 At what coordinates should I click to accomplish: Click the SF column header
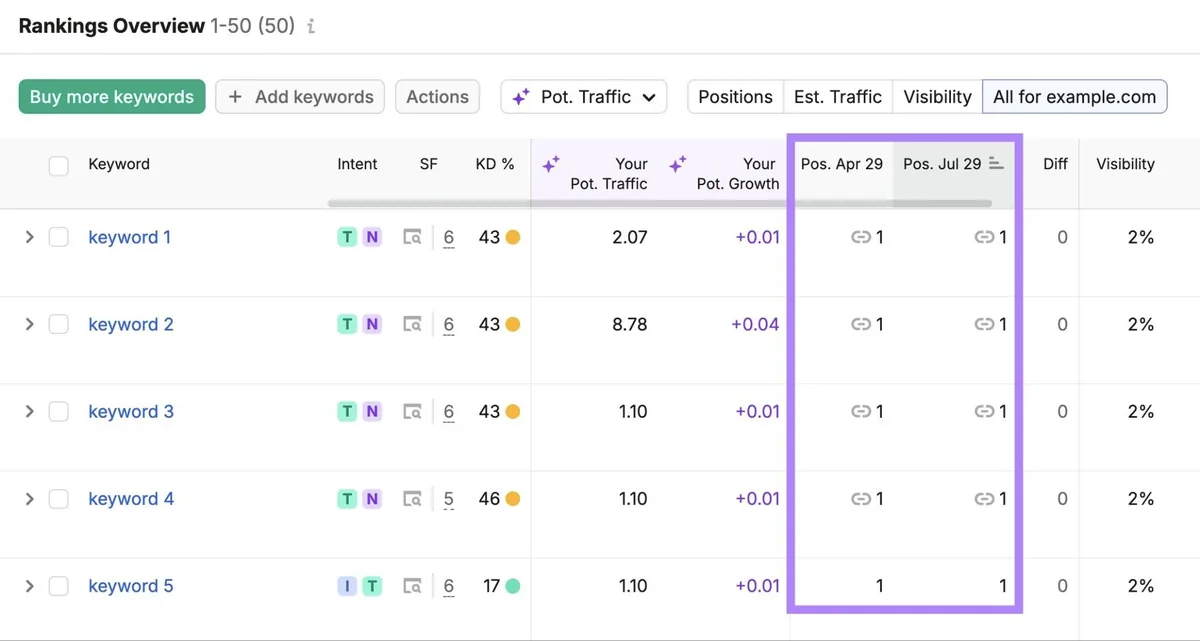(429, 164)
